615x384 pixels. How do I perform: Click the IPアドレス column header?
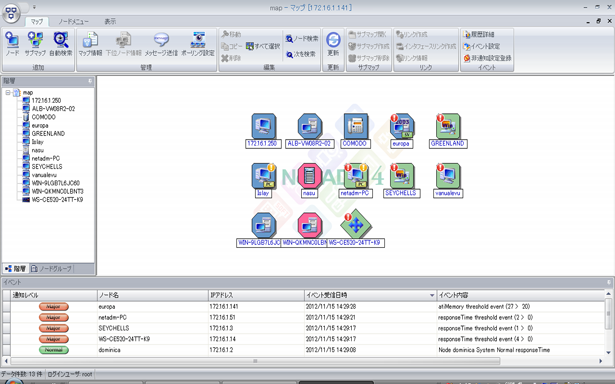(x=257, y=295)
